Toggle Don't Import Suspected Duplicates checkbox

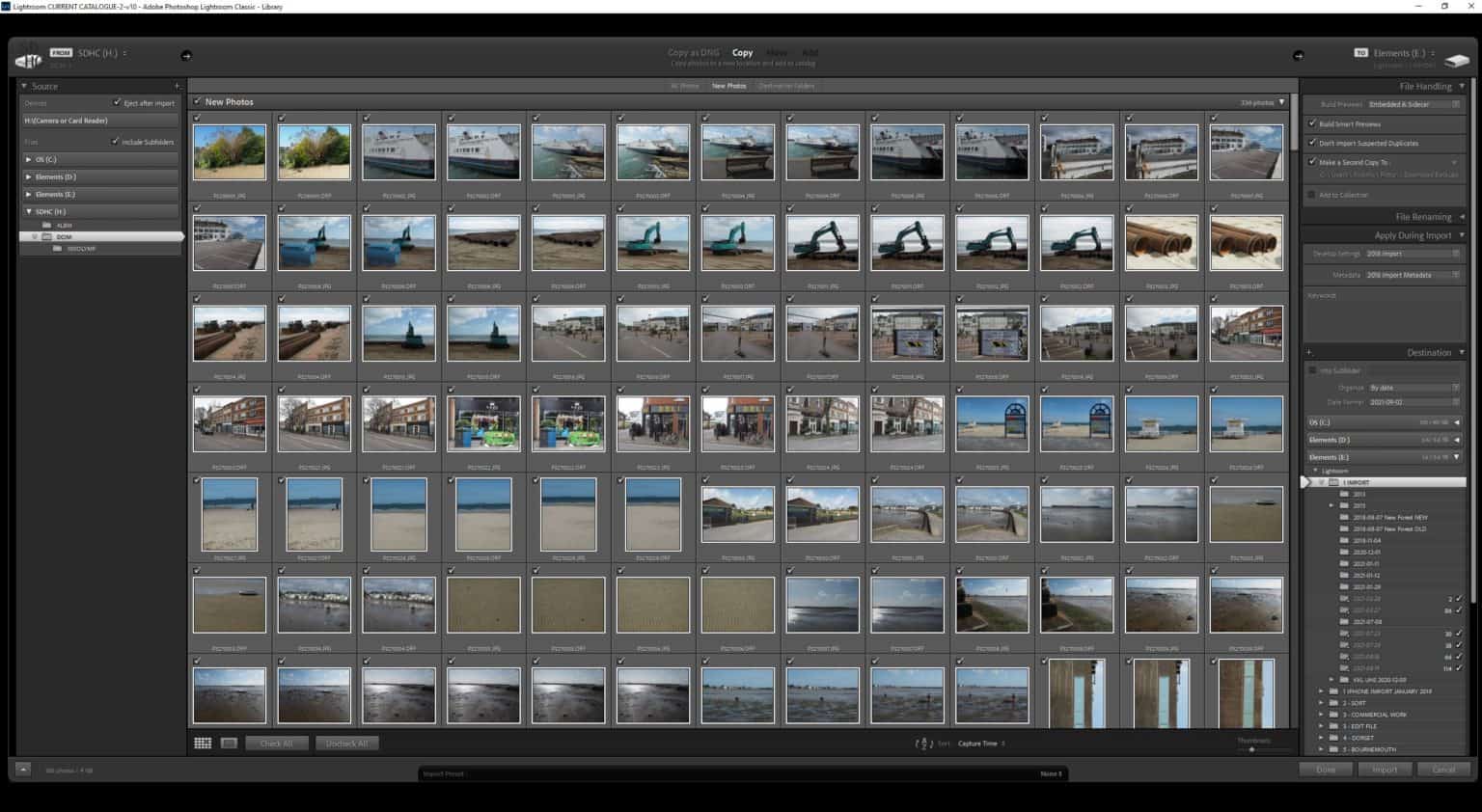(1312, 143)
